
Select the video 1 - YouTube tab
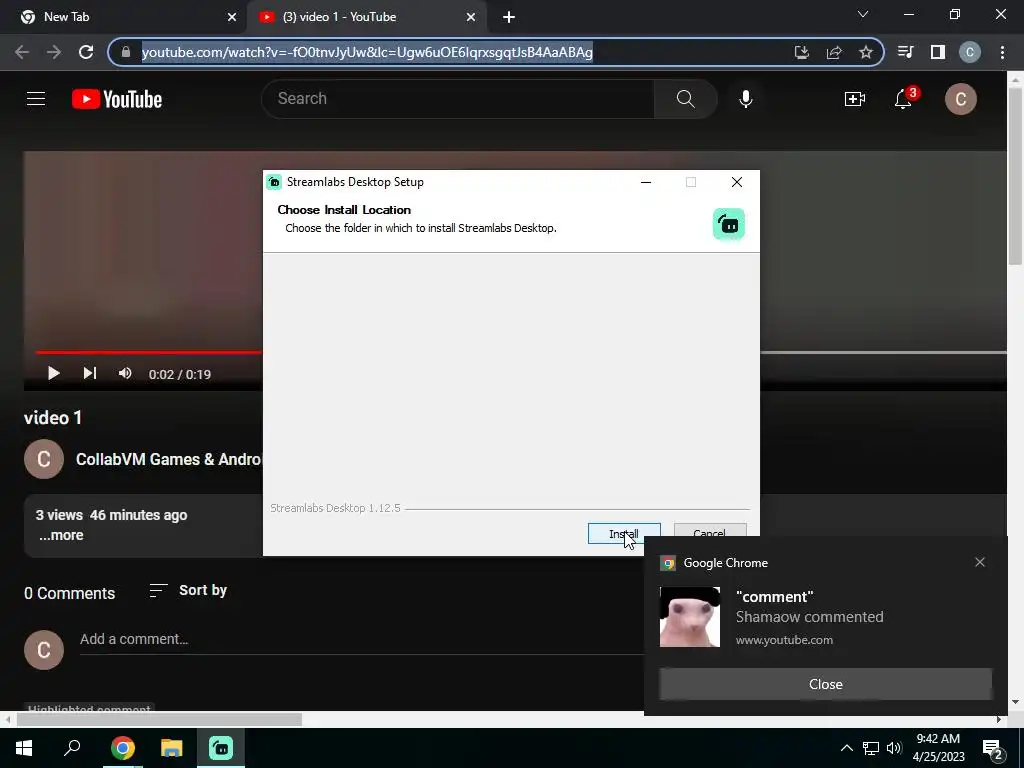367,17
